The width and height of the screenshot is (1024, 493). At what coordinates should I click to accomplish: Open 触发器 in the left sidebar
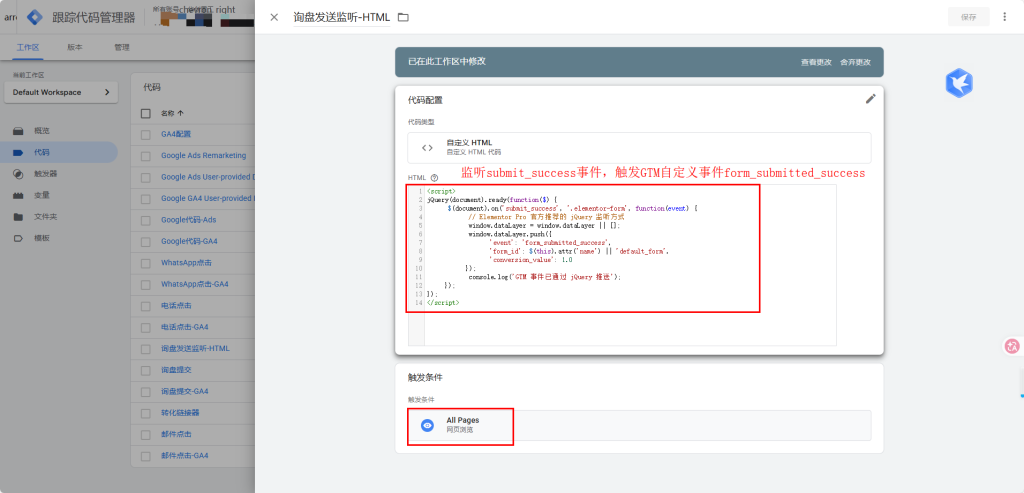[45, 174]
